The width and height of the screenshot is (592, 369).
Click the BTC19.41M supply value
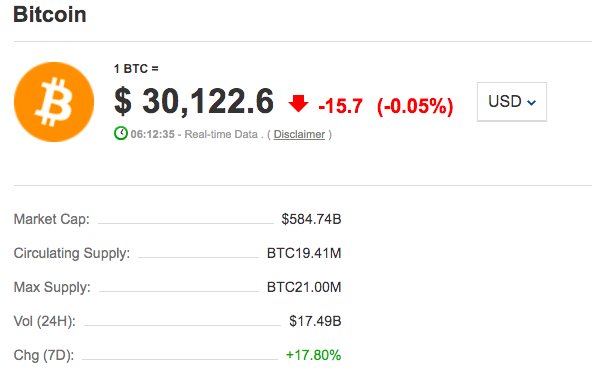[304, 253]
